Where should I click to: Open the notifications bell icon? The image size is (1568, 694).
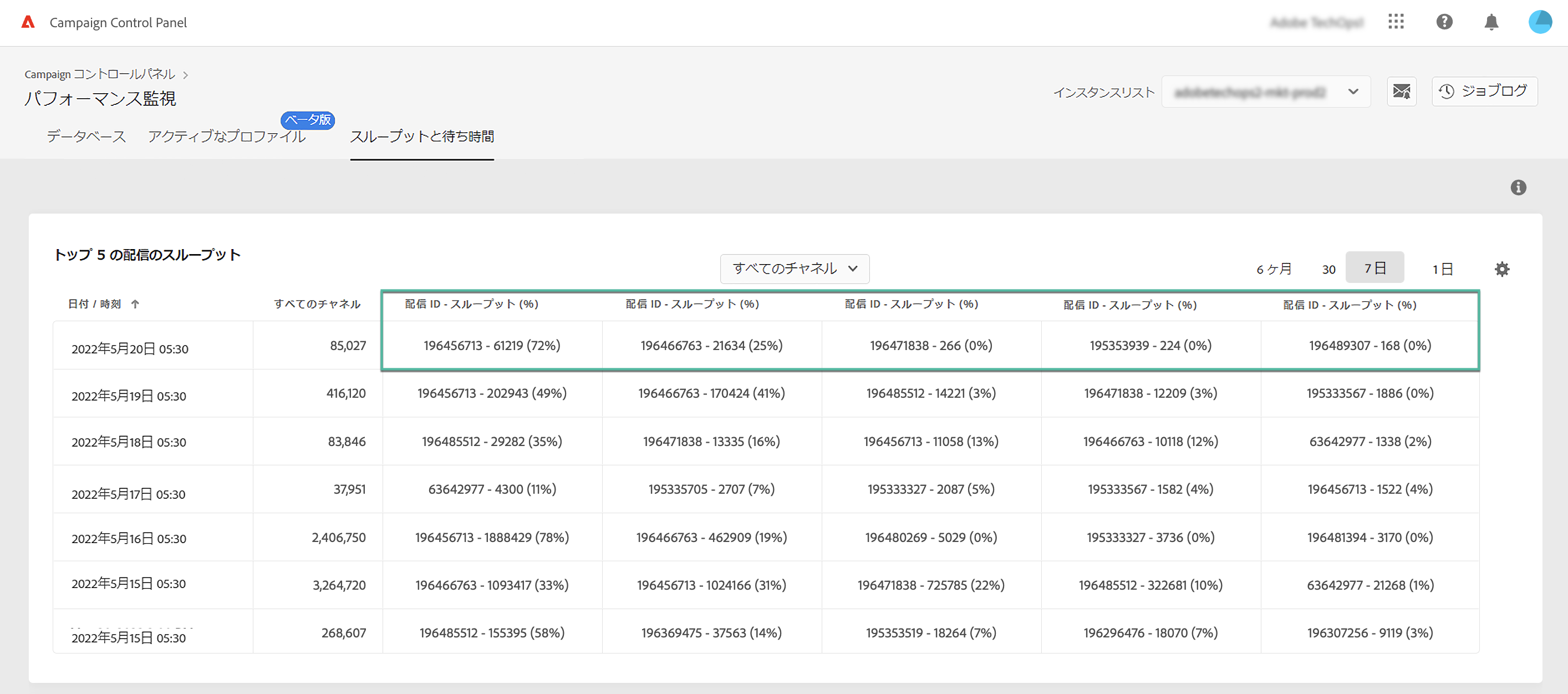point(1491,23)
